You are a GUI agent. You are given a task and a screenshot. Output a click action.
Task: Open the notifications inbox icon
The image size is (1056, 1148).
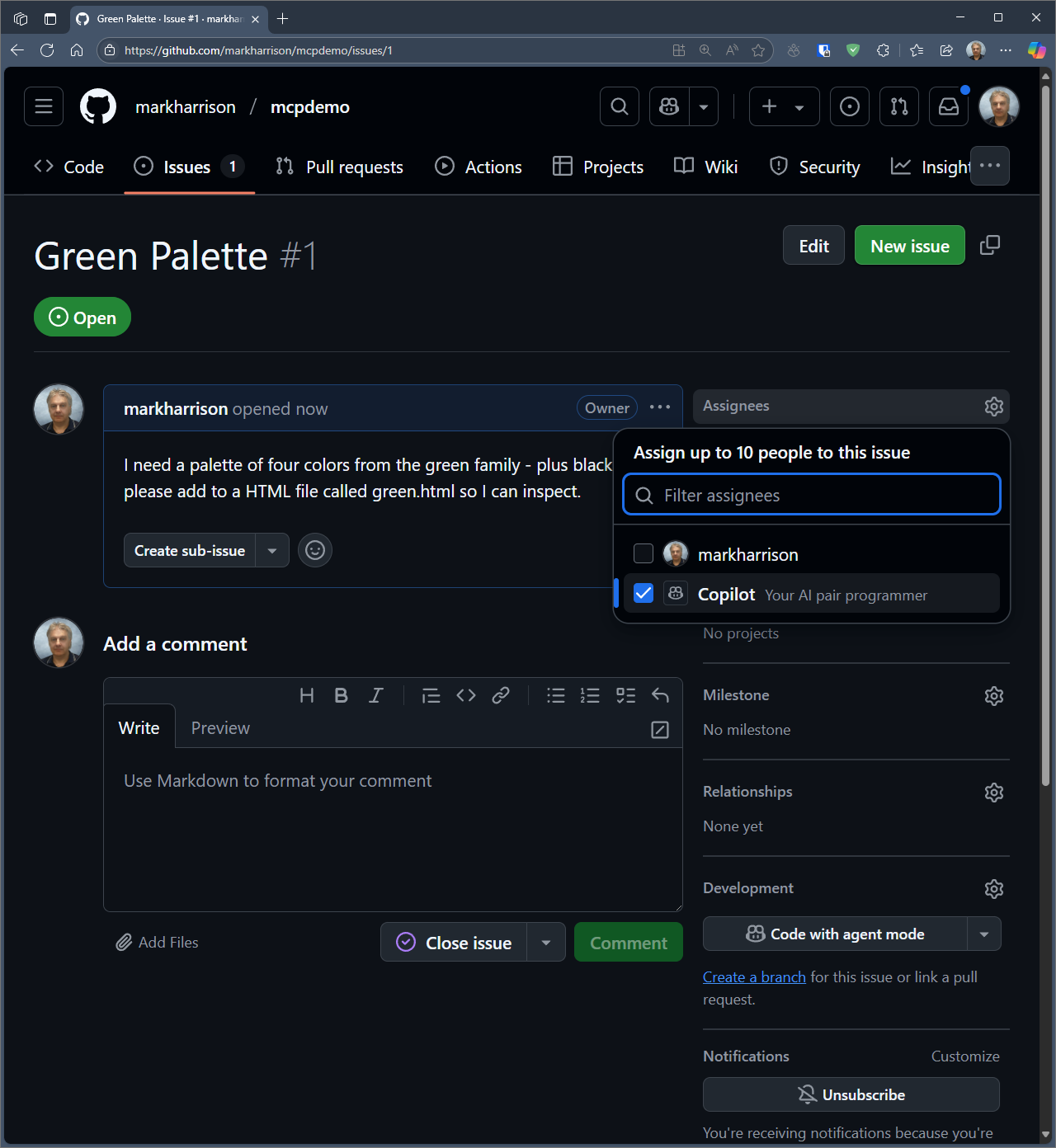pos(949,106)
